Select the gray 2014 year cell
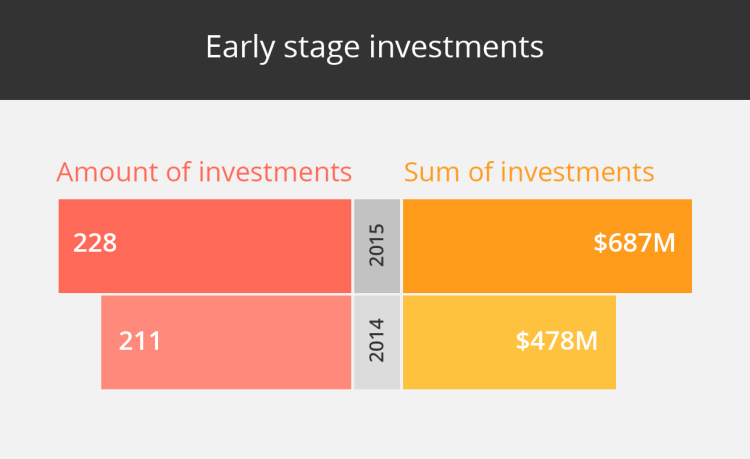The width and height of the screenshot is (750, 459). coord(377,342)
